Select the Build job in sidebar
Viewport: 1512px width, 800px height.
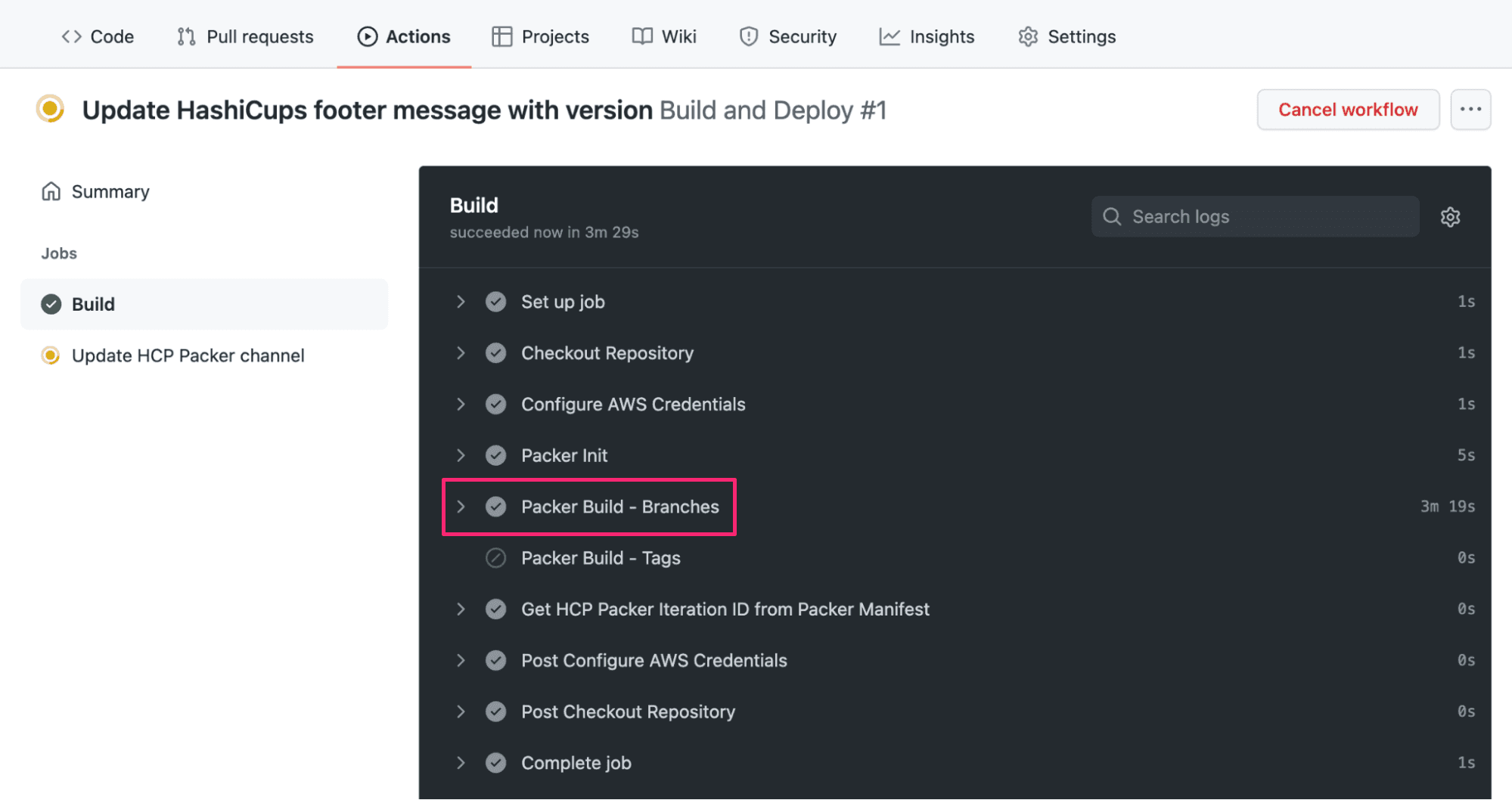point(204,304)
